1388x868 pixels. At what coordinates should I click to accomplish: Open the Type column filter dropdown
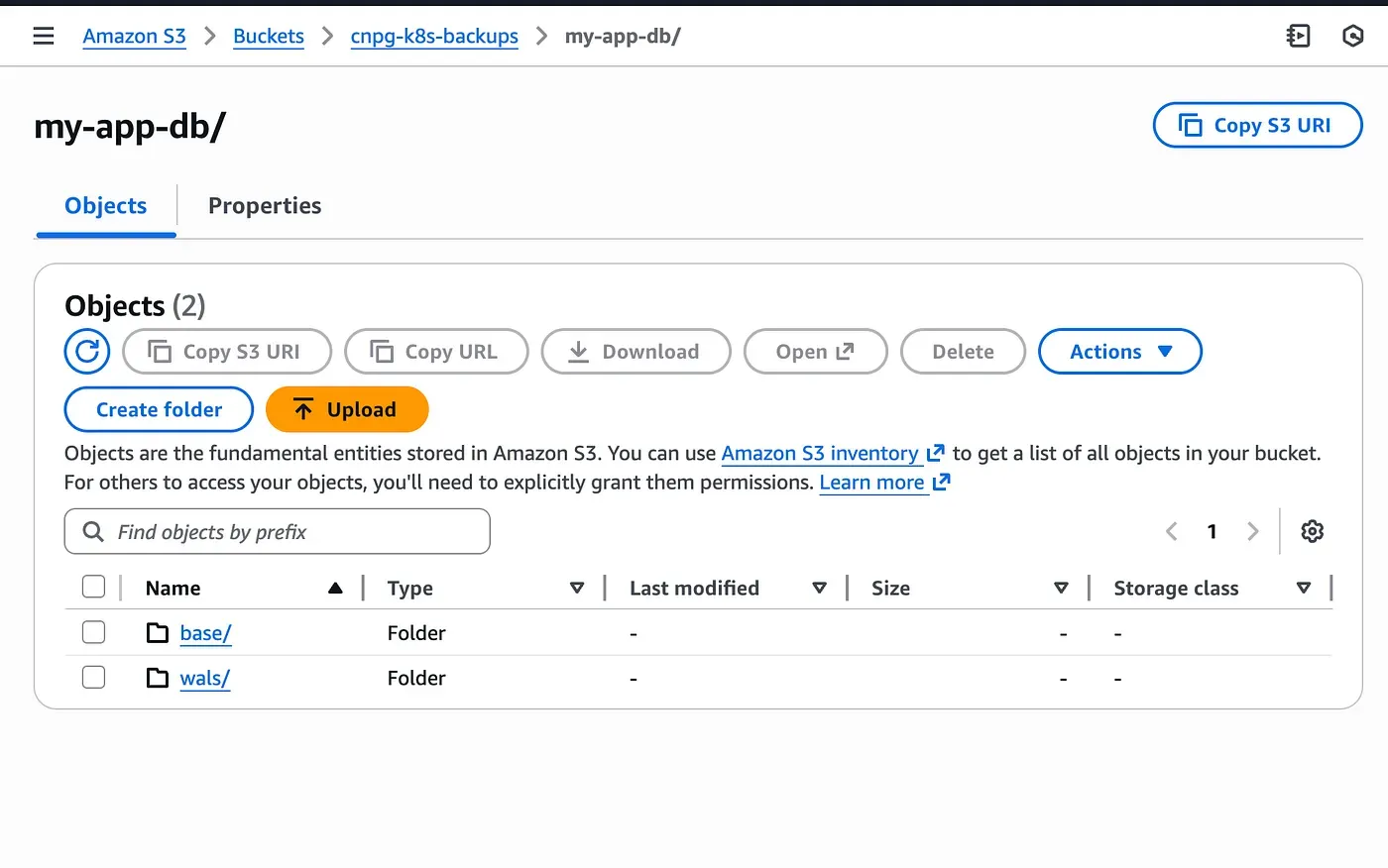point(577,588)
